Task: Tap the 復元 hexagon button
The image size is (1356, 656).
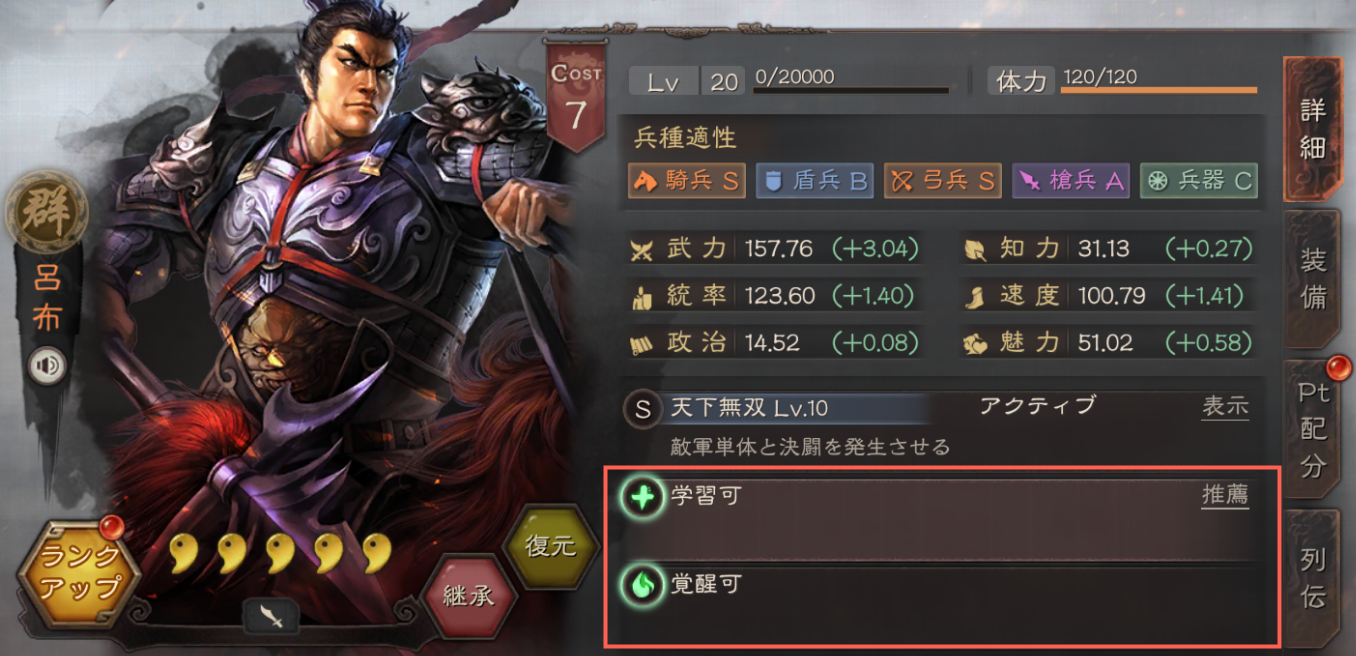Action: click(552, 548)
